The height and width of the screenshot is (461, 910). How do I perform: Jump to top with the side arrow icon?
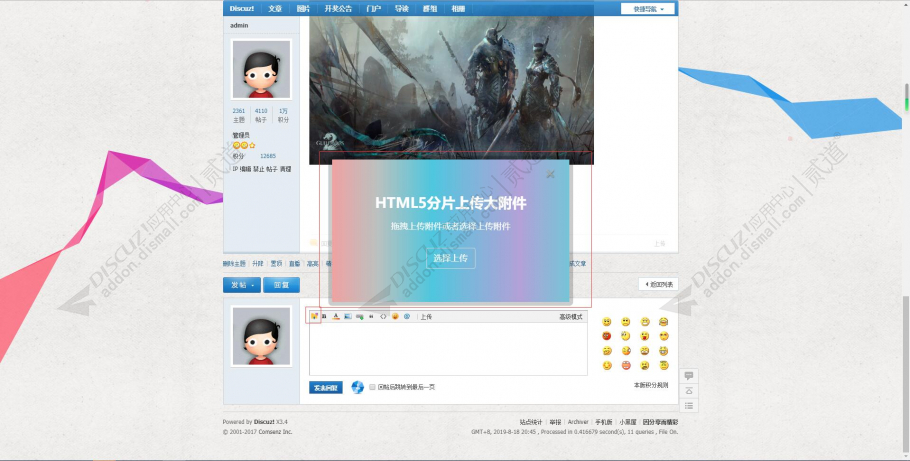pos(689,391)
